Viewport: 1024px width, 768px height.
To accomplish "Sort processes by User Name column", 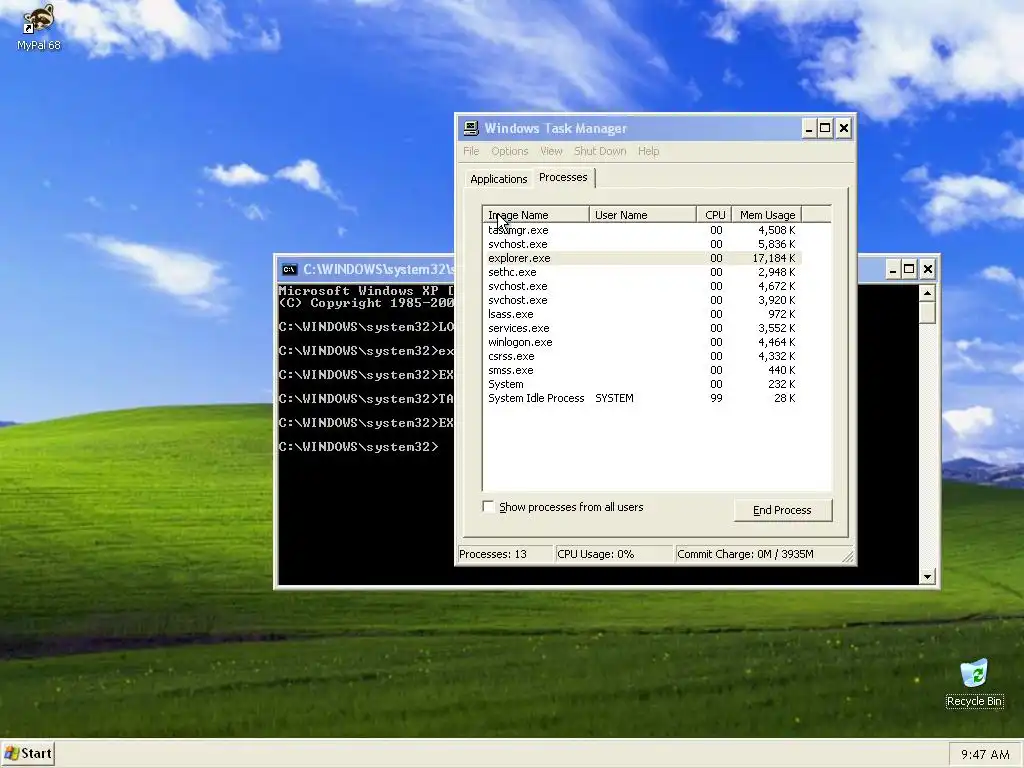I will (x=643, y=215).
